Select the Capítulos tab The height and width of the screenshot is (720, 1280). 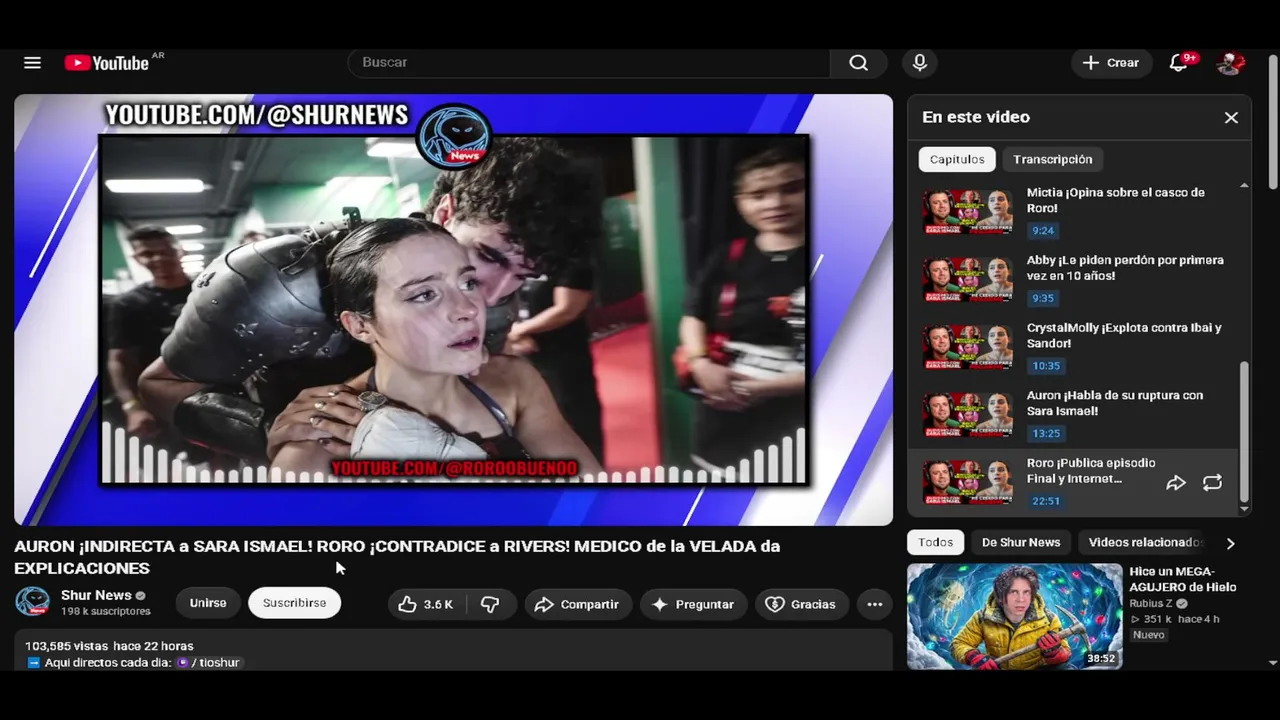point(957,159)
